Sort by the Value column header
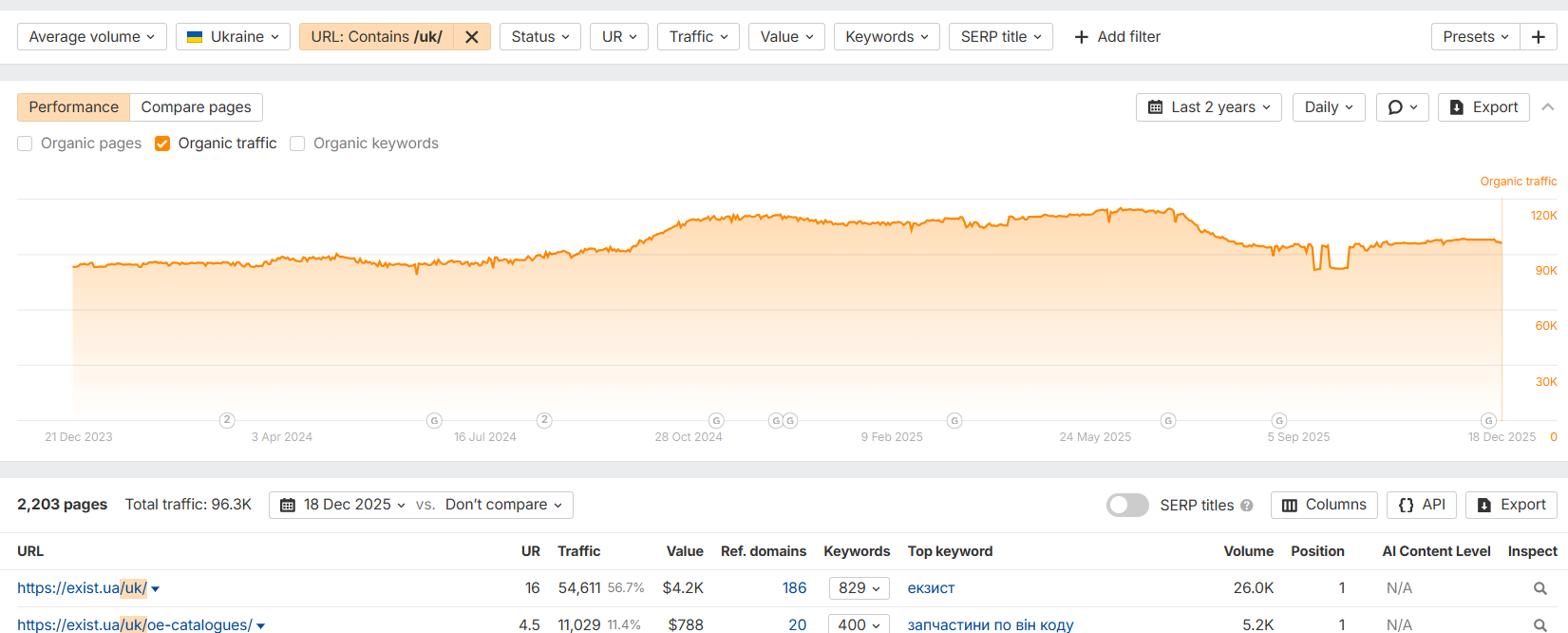This screenshot has height=633, width=1568. point(685,551)
